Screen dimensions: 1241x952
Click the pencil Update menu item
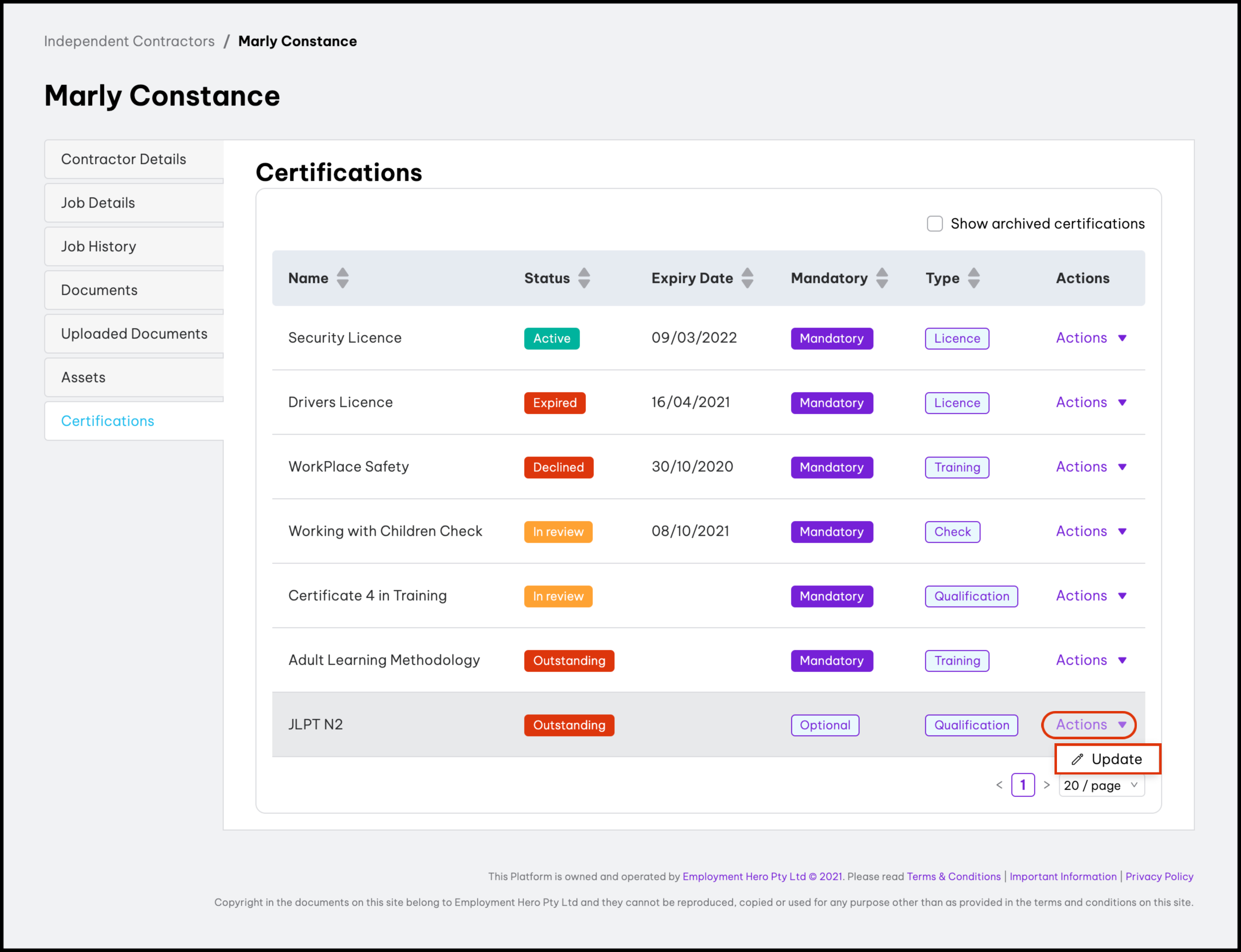[1107, 759]
